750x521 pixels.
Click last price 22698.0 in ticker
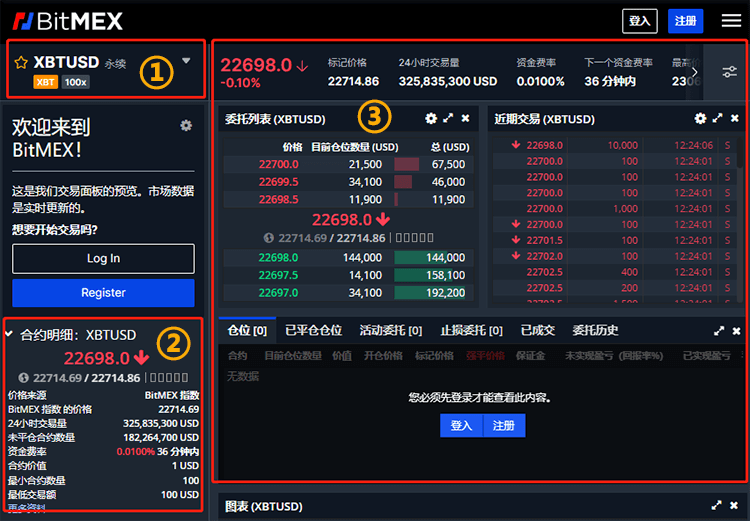[x=256, y=65]
